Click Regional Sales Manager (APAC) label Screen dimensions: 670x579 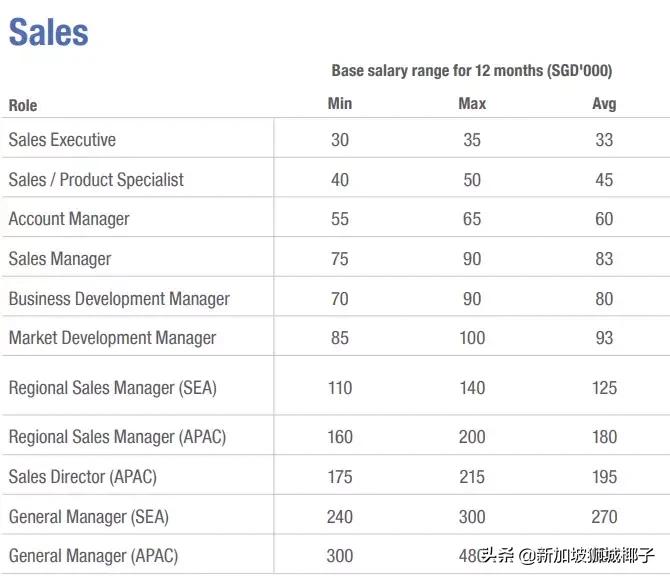tap(117, 437)
